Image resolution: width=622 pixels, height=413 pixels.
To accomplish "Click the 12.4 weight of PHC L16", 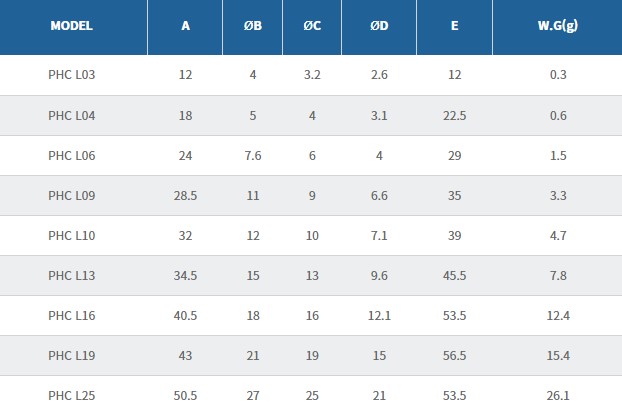I will tap(558, 316).
